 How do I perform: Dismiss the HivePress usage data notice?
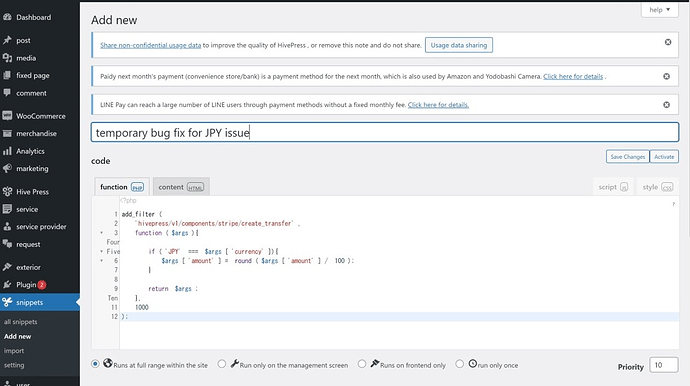[668, 42]
